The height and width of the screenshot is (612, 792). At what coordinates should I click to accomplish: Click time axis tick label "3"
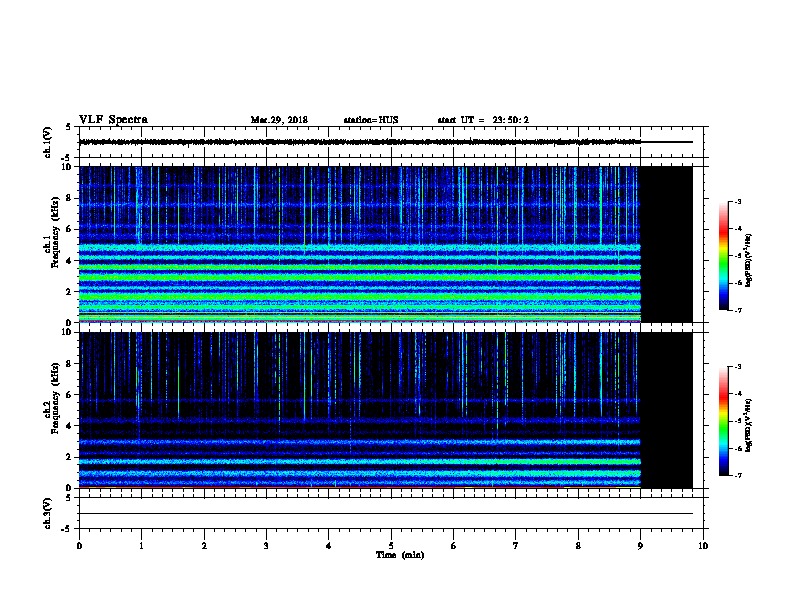coord(266,546)
